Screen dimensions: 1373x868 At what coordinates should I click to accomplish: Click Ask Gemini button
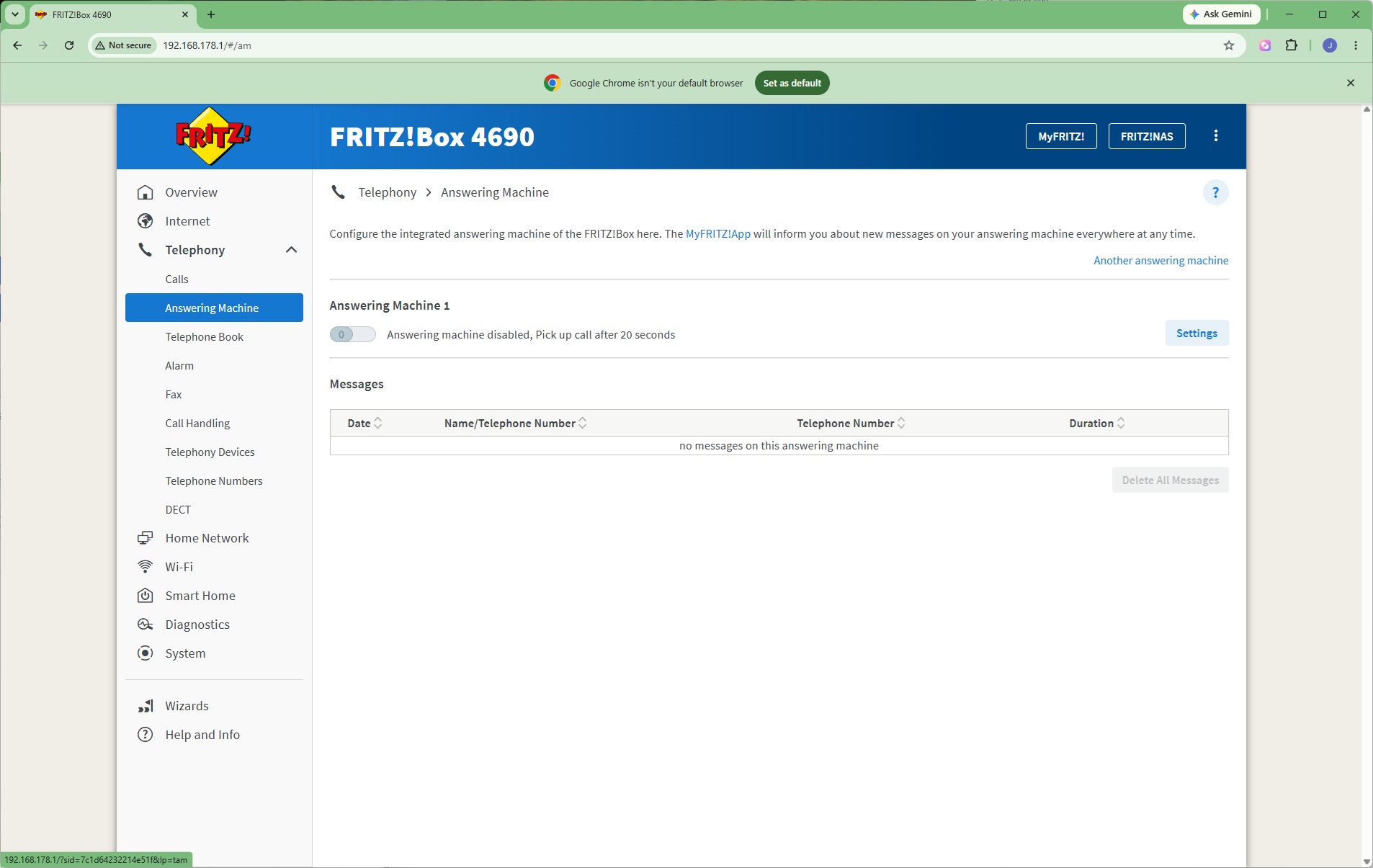tap(1222, 14)
